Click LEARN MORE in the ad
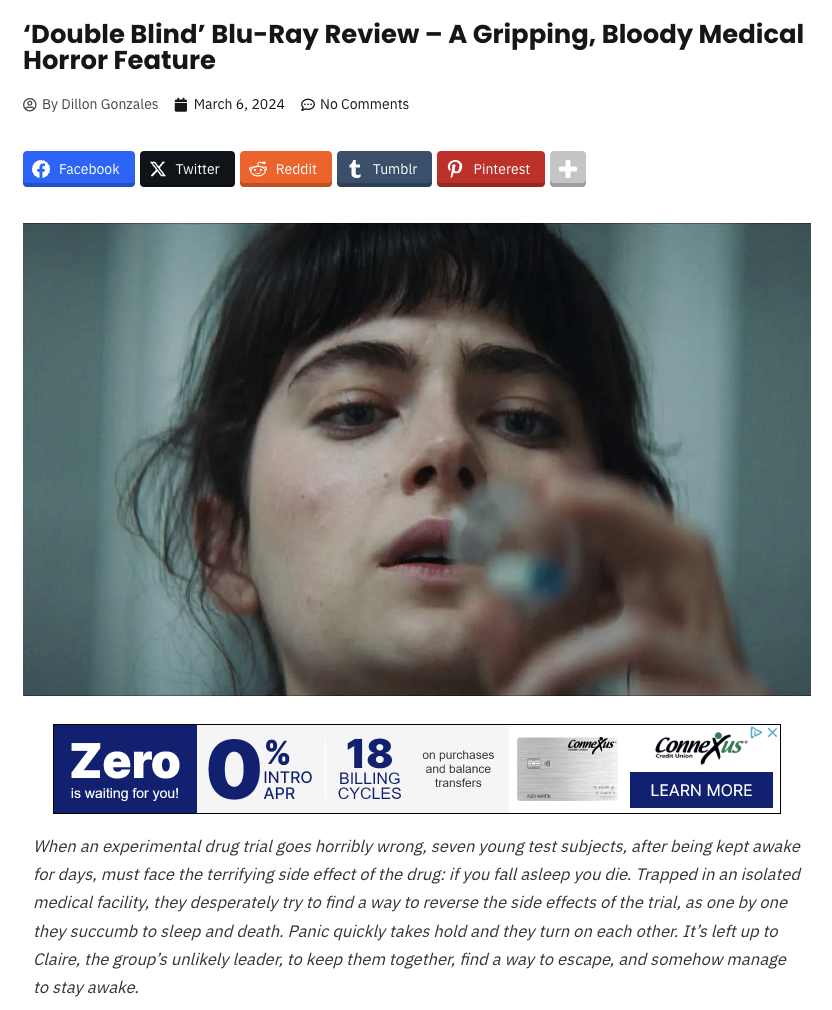This screenshot has width=832, height=1010. coord(701,790)
